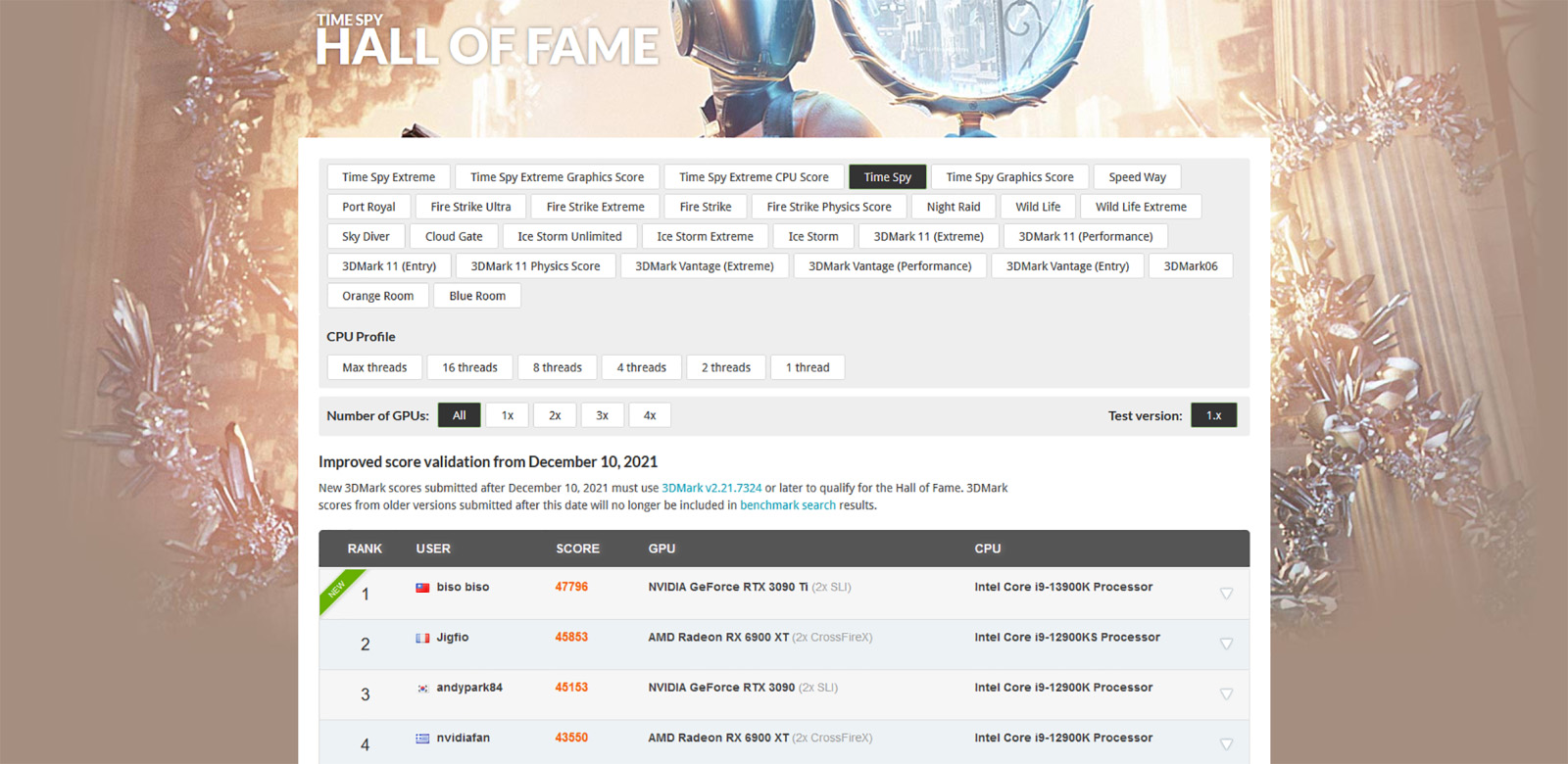Open Fire Strike Physics Score tab

pos(829,207)
